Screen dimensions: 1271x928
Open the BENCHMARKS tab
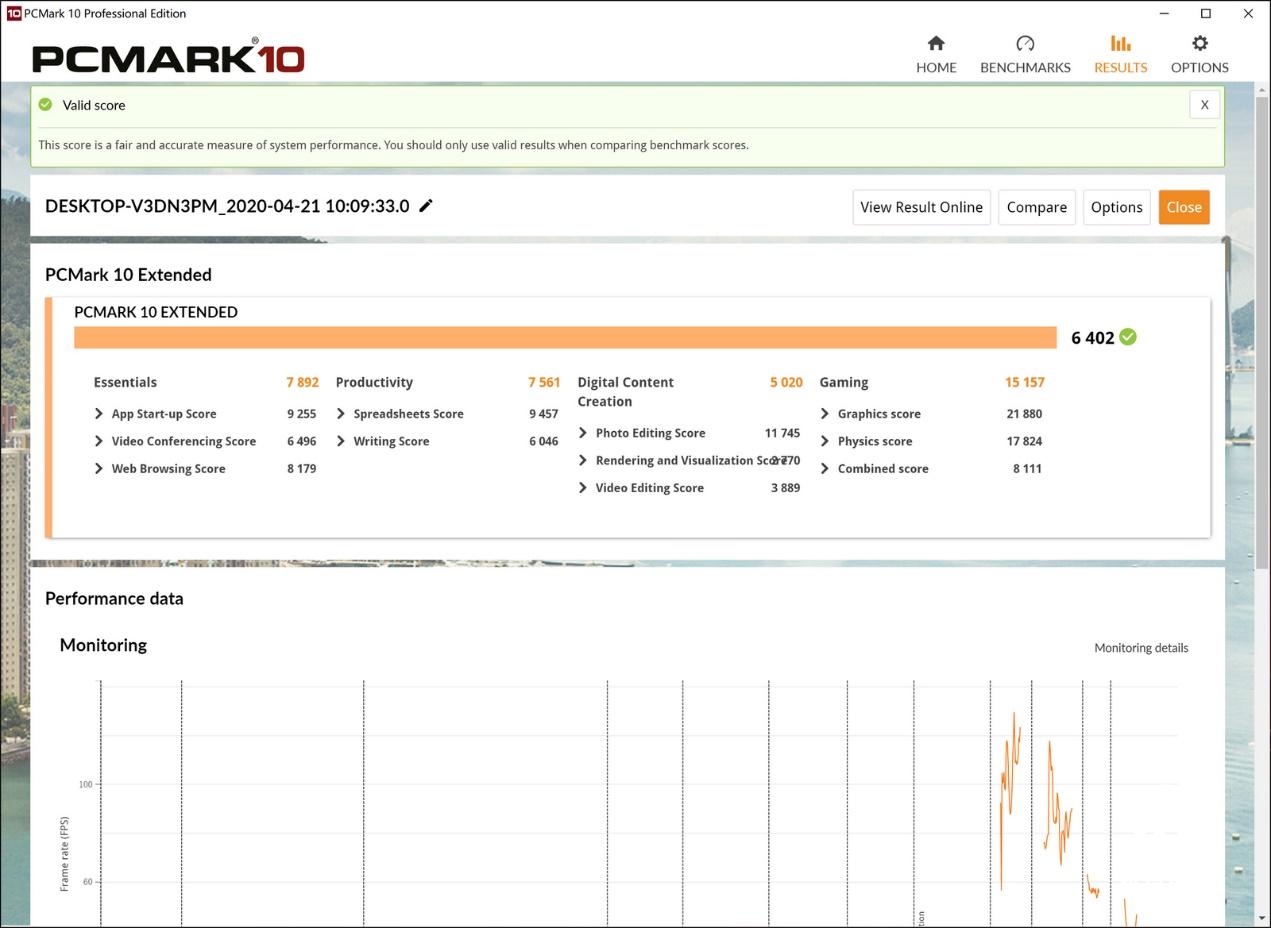pos(1025,55)
